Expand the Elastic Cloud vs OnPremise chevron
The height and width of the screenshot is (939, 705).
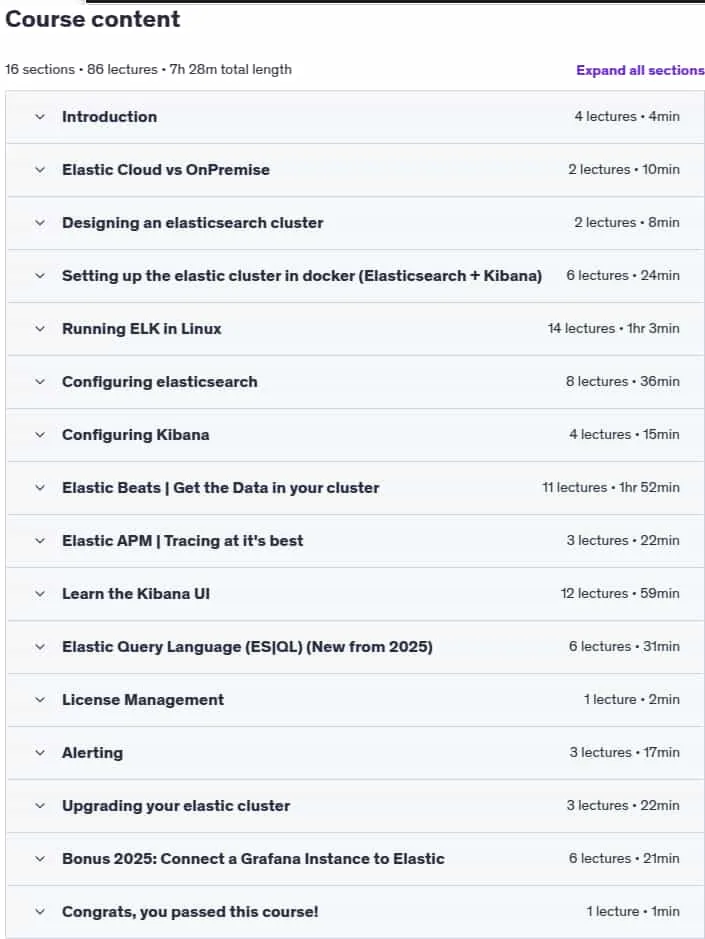tap(40, 170)
